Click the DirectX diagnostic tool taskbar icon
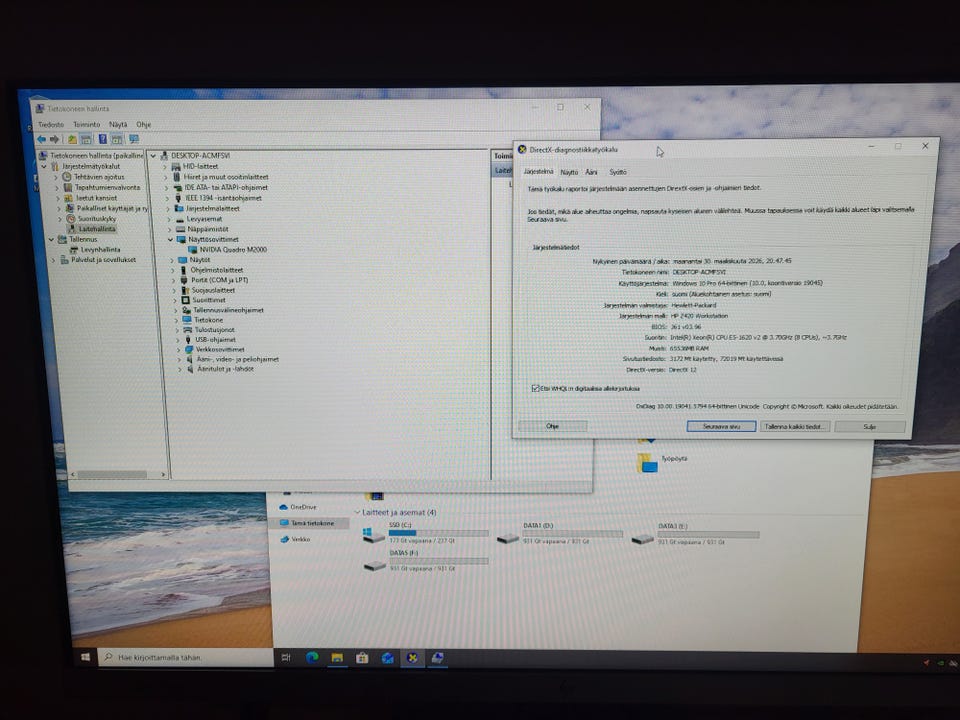The image size is (960, 720). pos(413,658)
